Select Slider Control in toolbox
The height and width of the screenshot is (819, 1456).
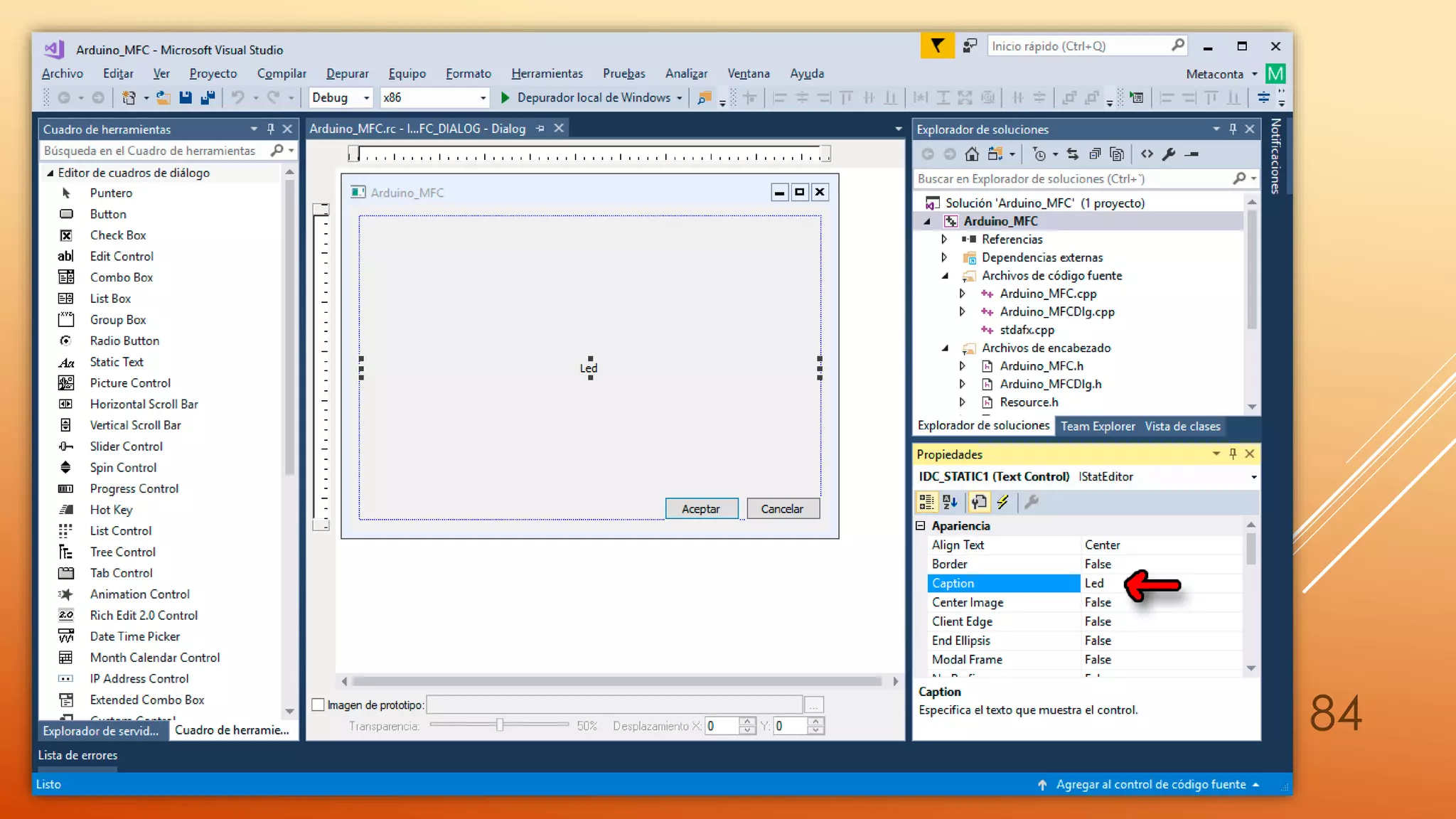point(126,446)
